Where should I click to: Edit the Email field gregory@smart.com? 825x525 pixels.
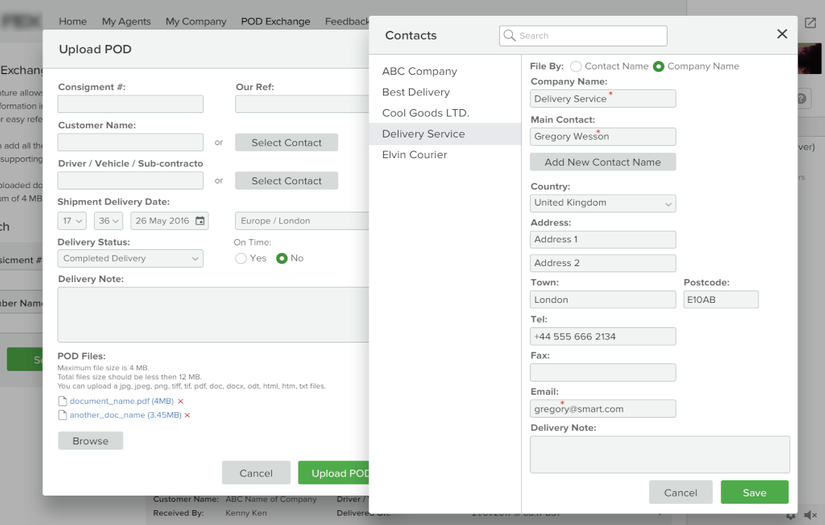[x=603, y=409]
